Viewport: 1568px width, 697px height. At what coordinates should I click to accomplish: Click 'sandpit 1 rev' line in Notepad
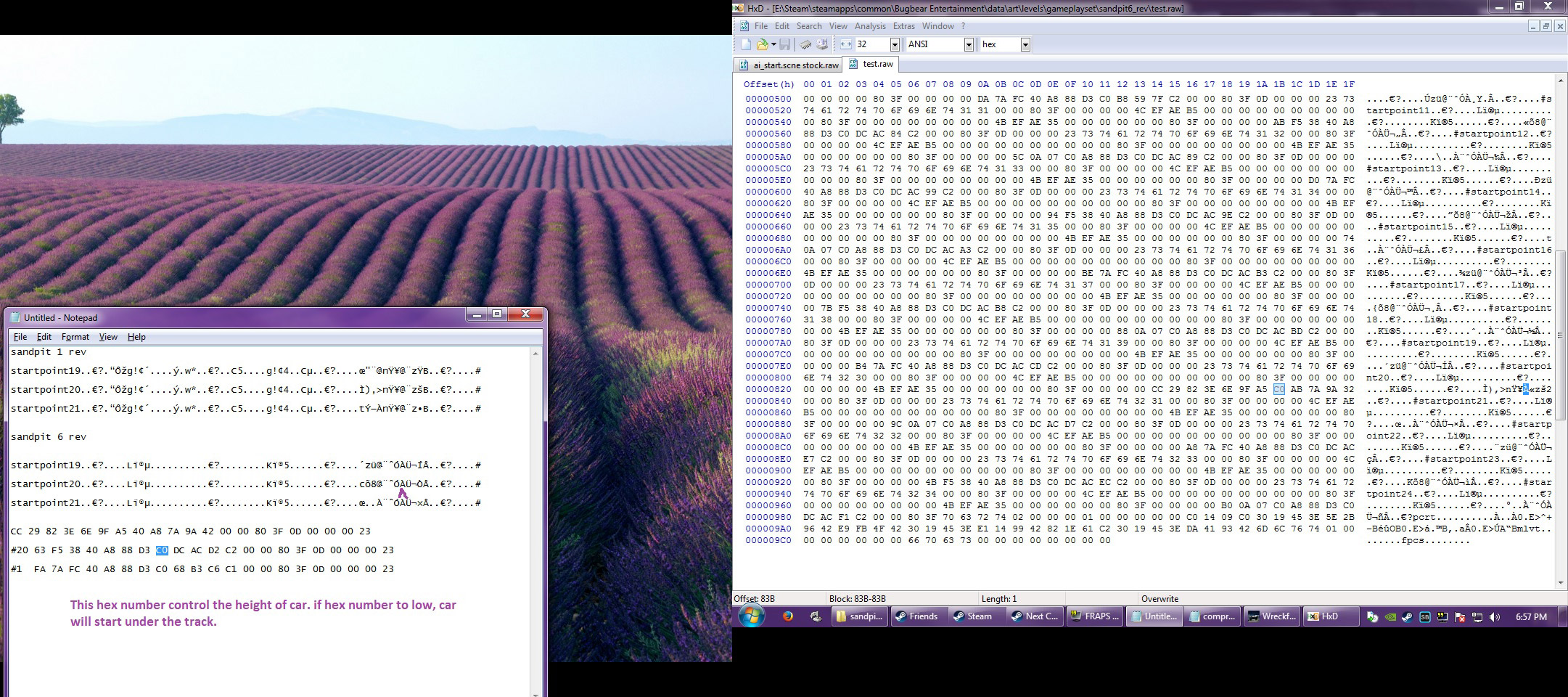coord(49,352)
